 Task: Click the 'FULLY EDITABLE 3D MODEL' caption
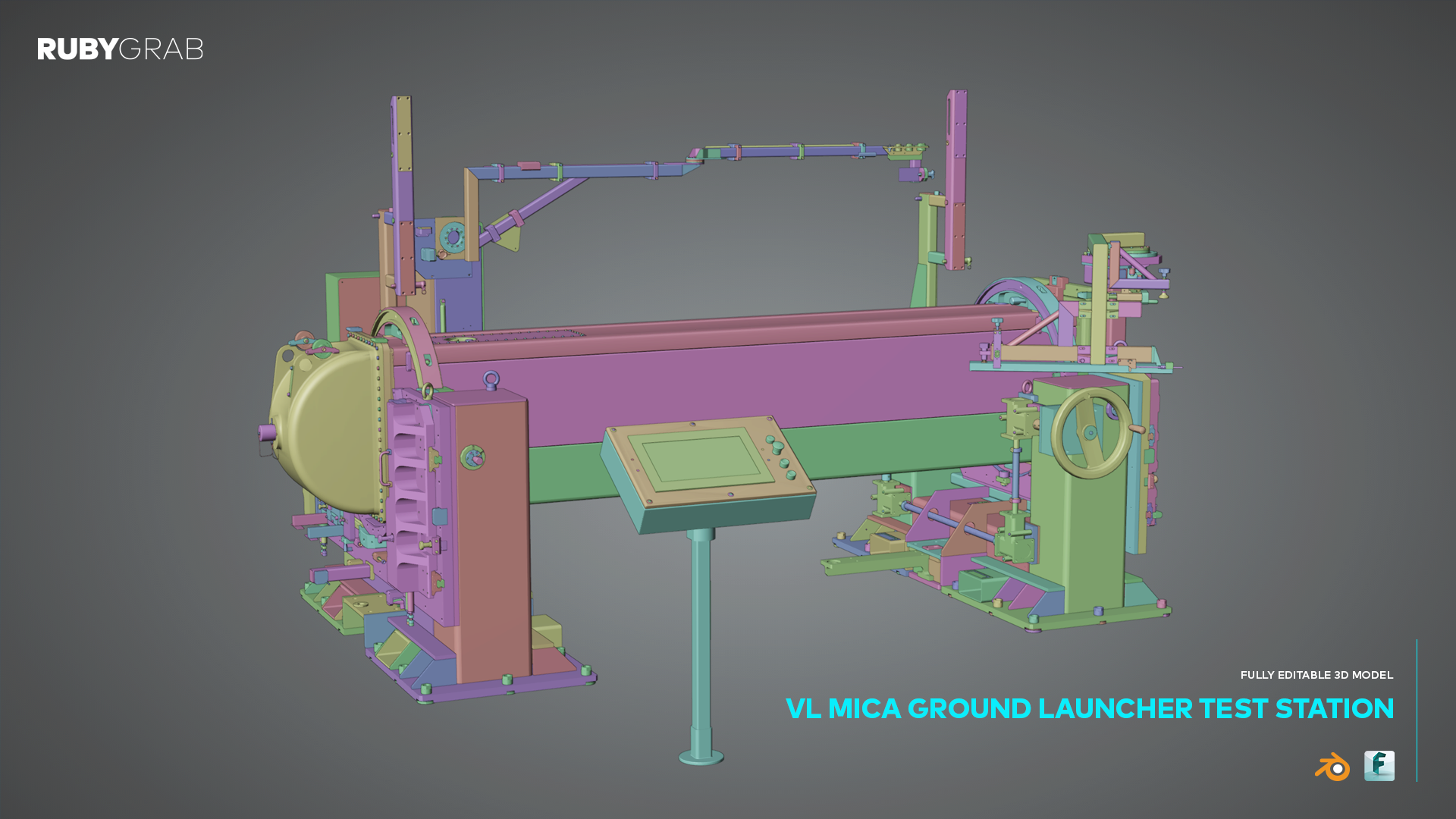pyautogui.click(x=1316, y=675)
